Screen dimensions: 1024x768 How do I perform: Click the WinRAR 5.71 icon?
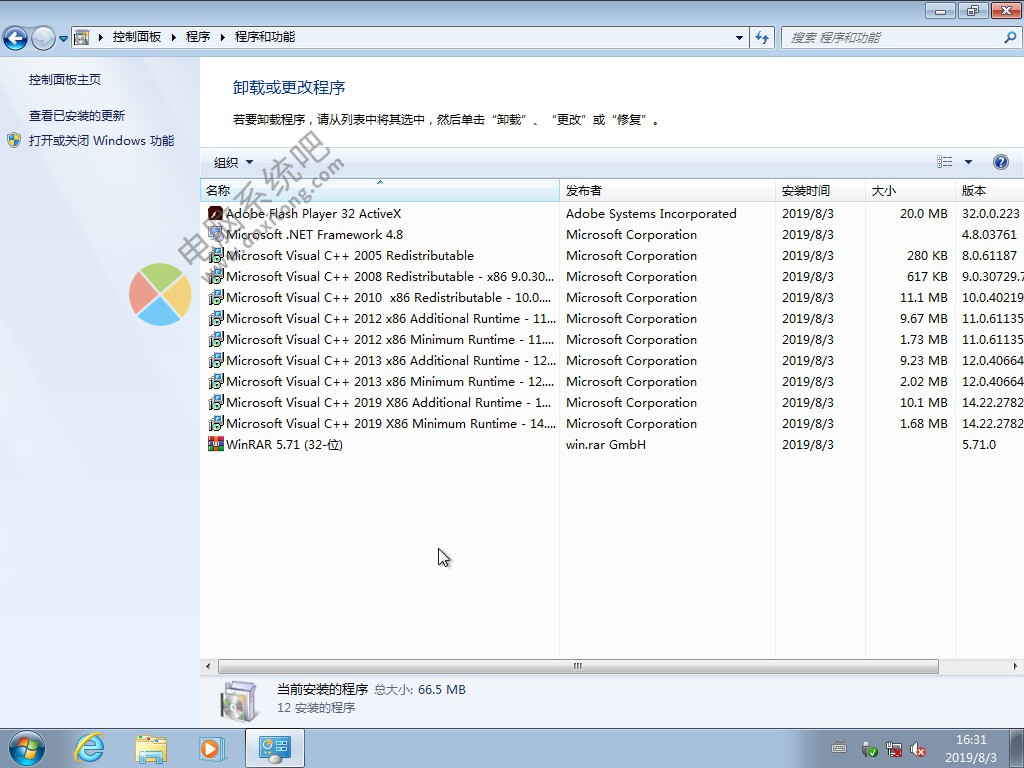pos(216,444)
